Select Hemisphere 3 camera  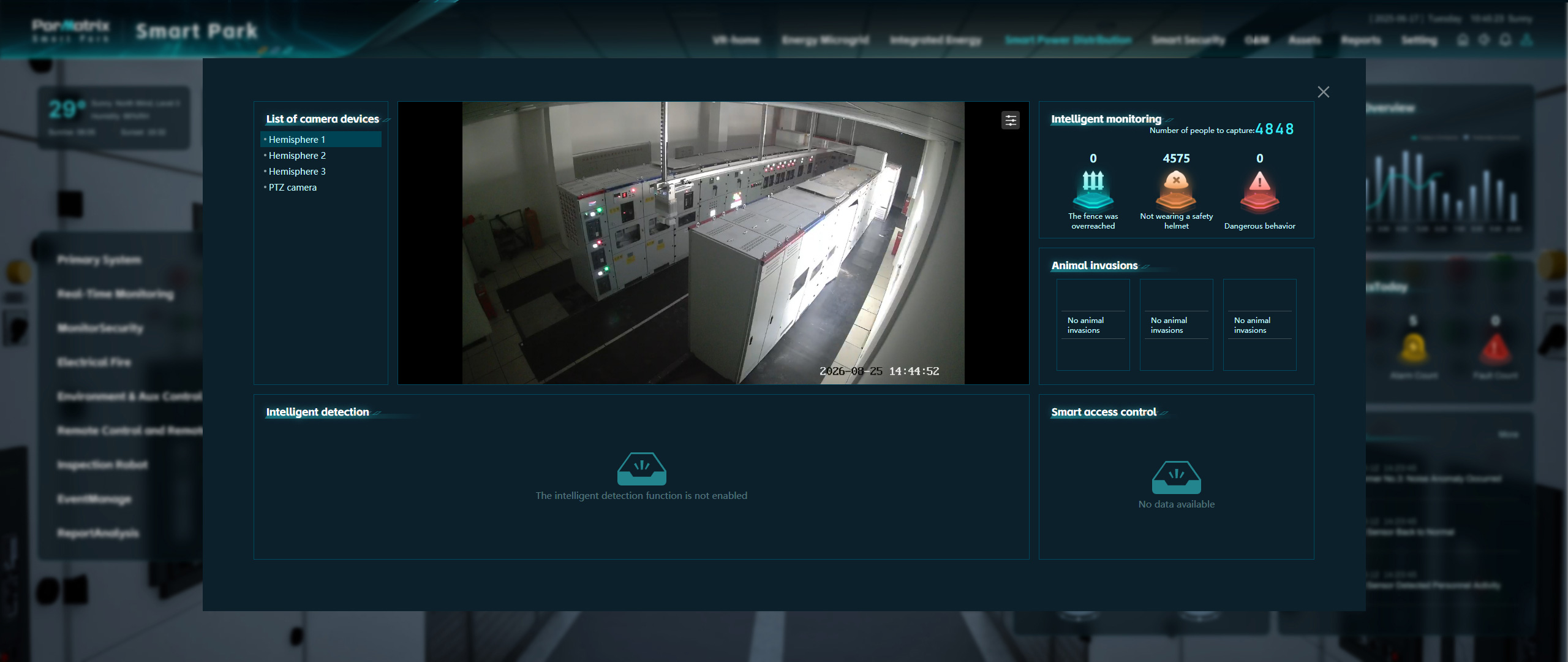(x=321, y=171)
